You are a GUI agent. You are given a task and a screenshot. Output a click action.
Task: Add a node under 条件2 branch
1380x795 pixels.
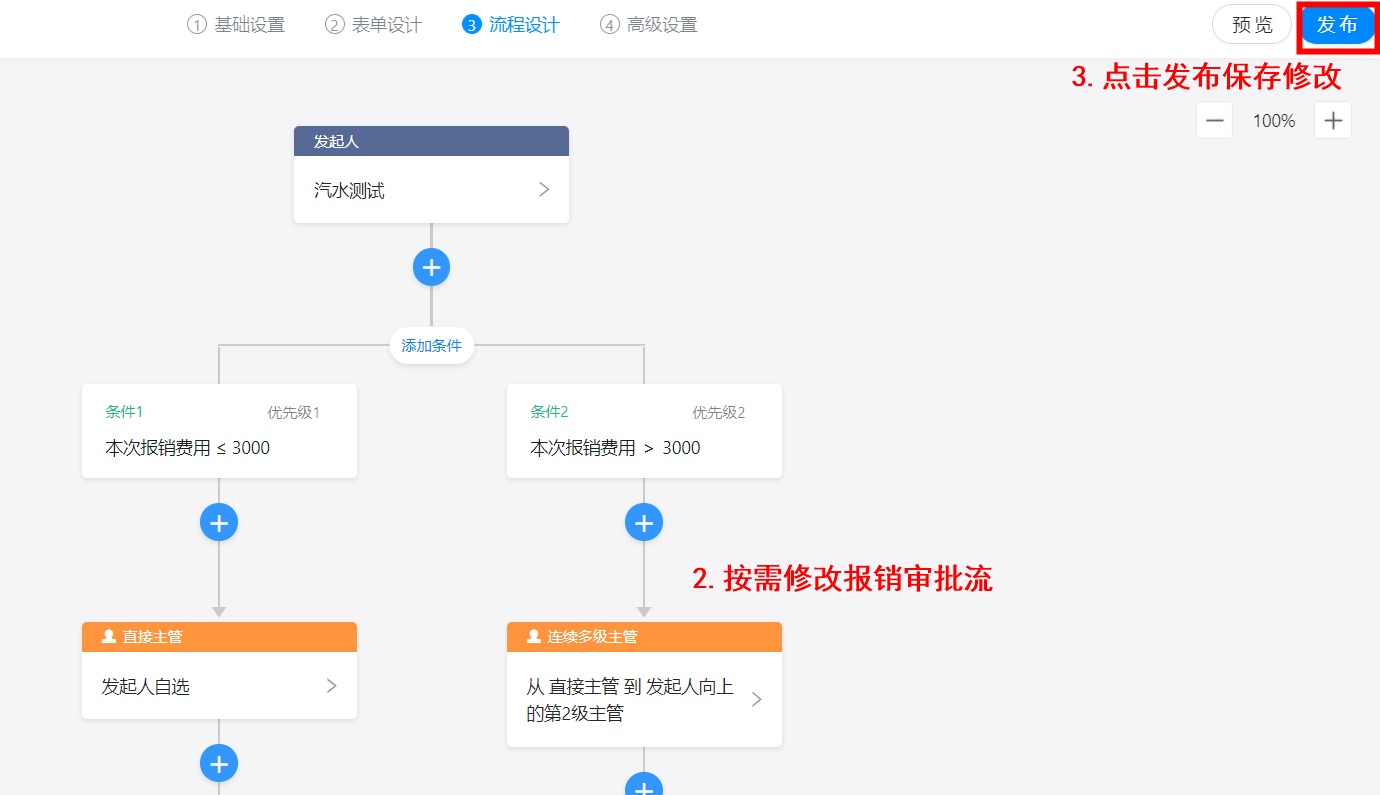click(644, 522)
